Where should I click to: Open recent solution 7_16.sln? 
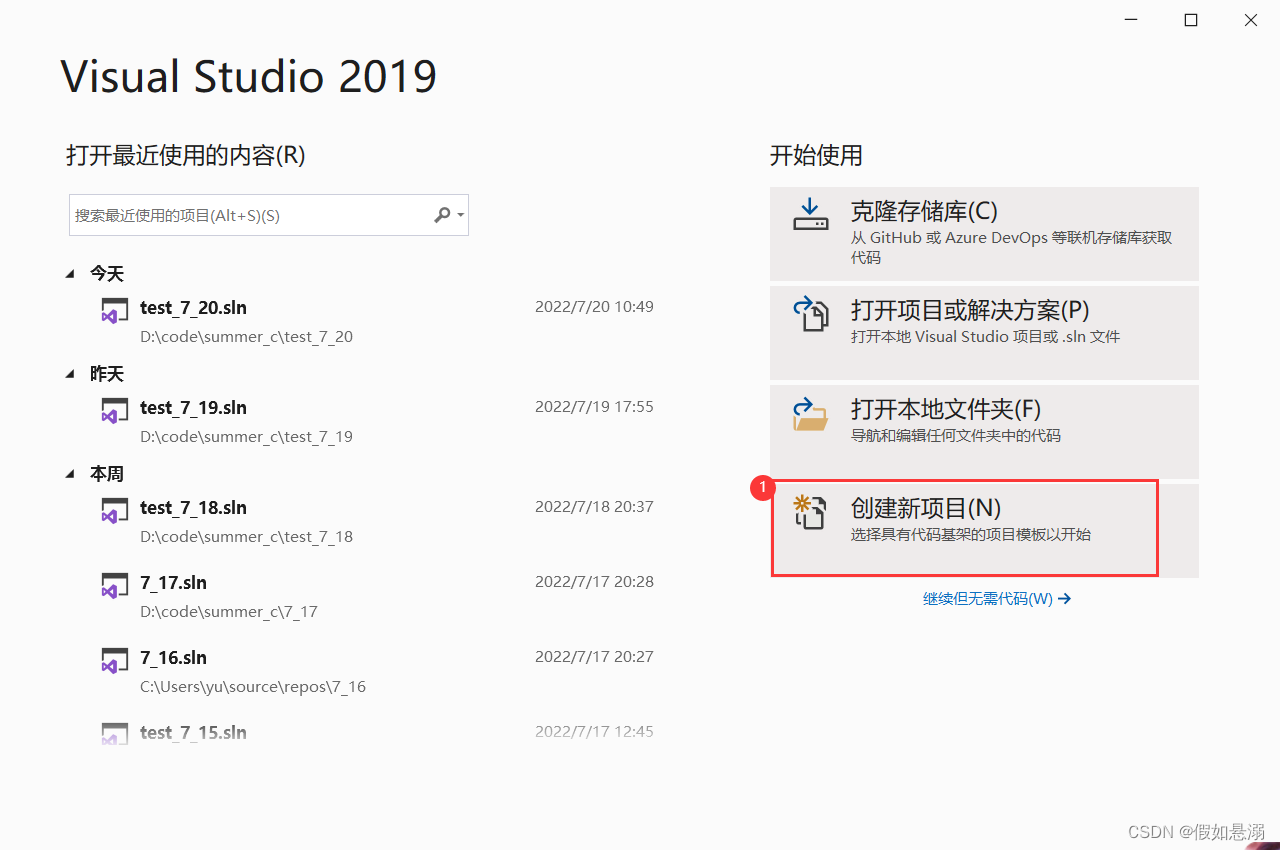[x=173, y=658]
